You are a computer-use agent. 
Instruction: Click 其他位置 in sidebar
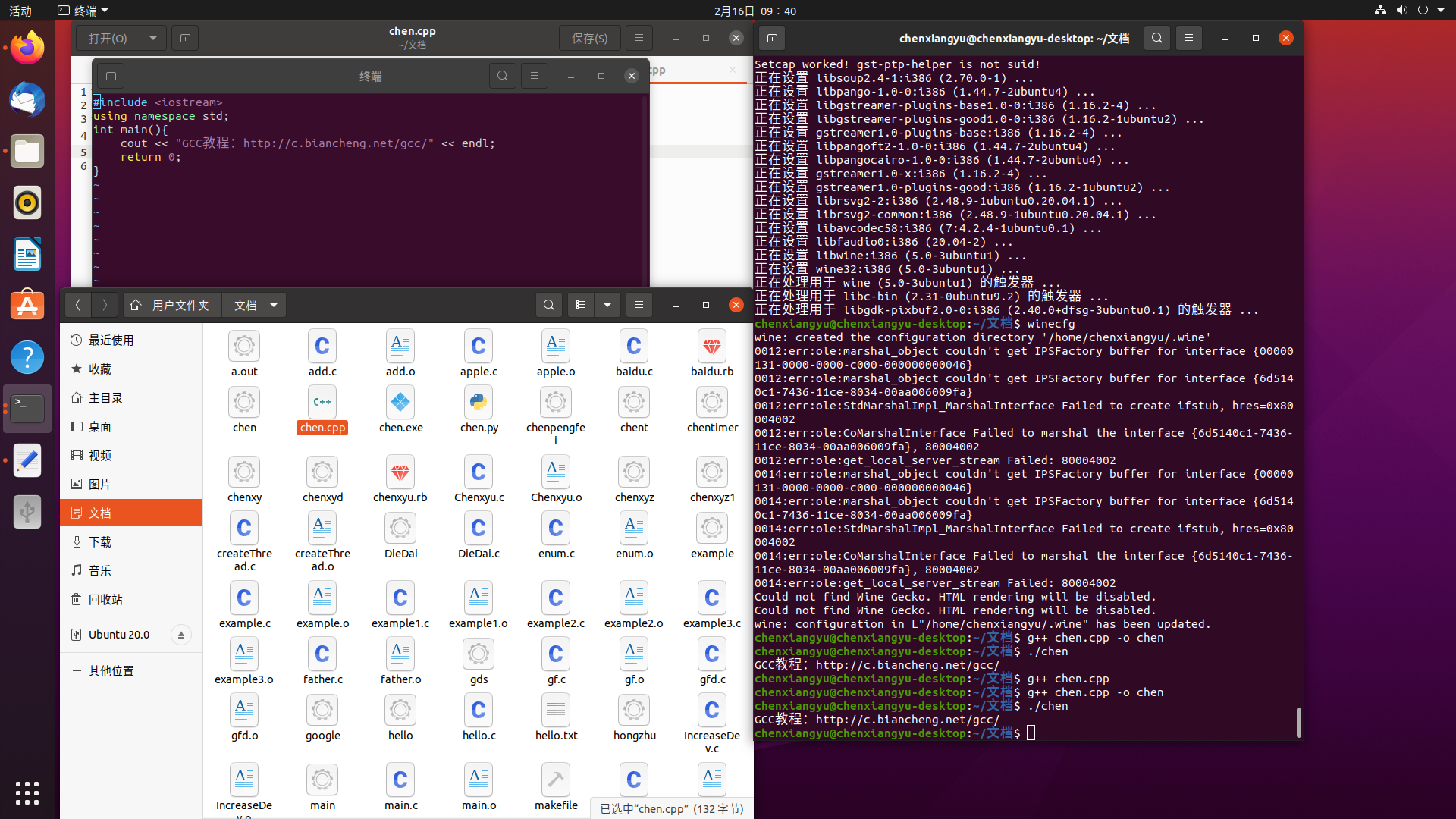131,670
